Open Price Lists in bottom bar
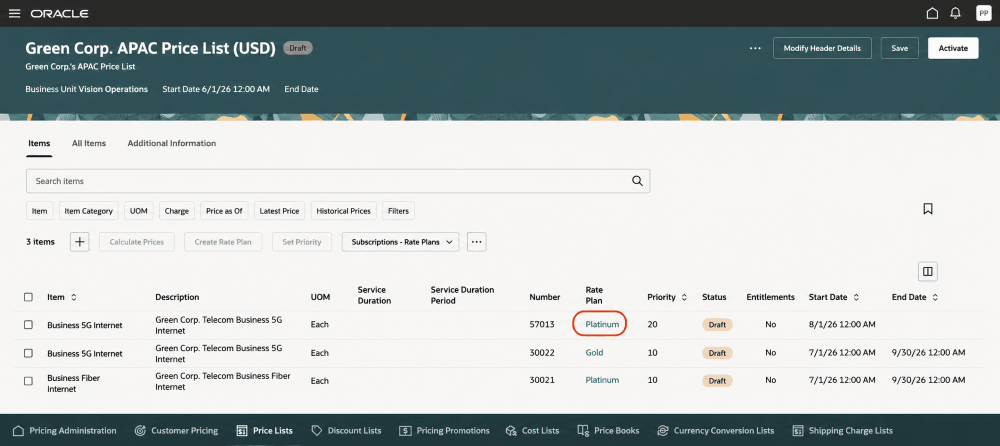Screen dimensions: 1000x446 coord(265,431)
